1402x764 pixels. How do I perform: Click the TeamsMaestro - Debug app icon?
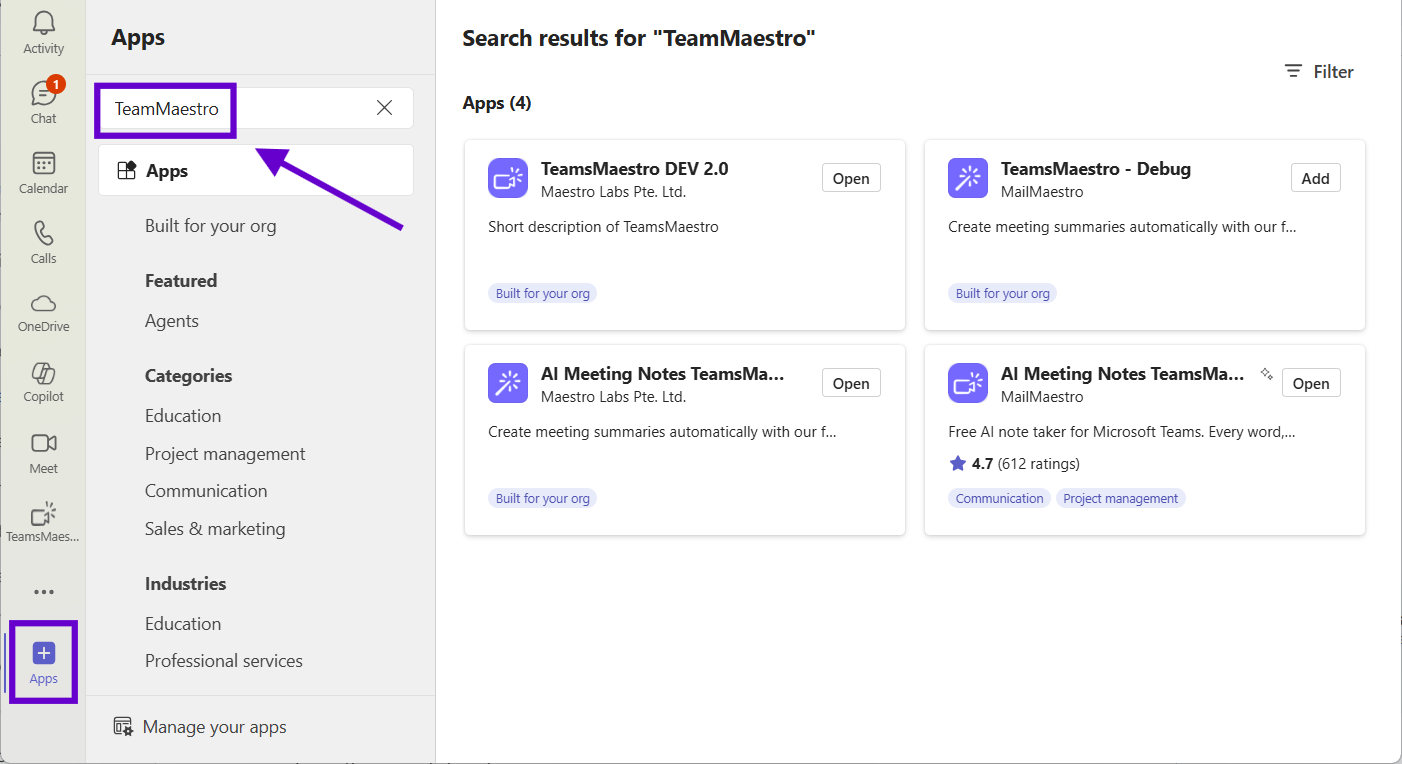[968, 178]
